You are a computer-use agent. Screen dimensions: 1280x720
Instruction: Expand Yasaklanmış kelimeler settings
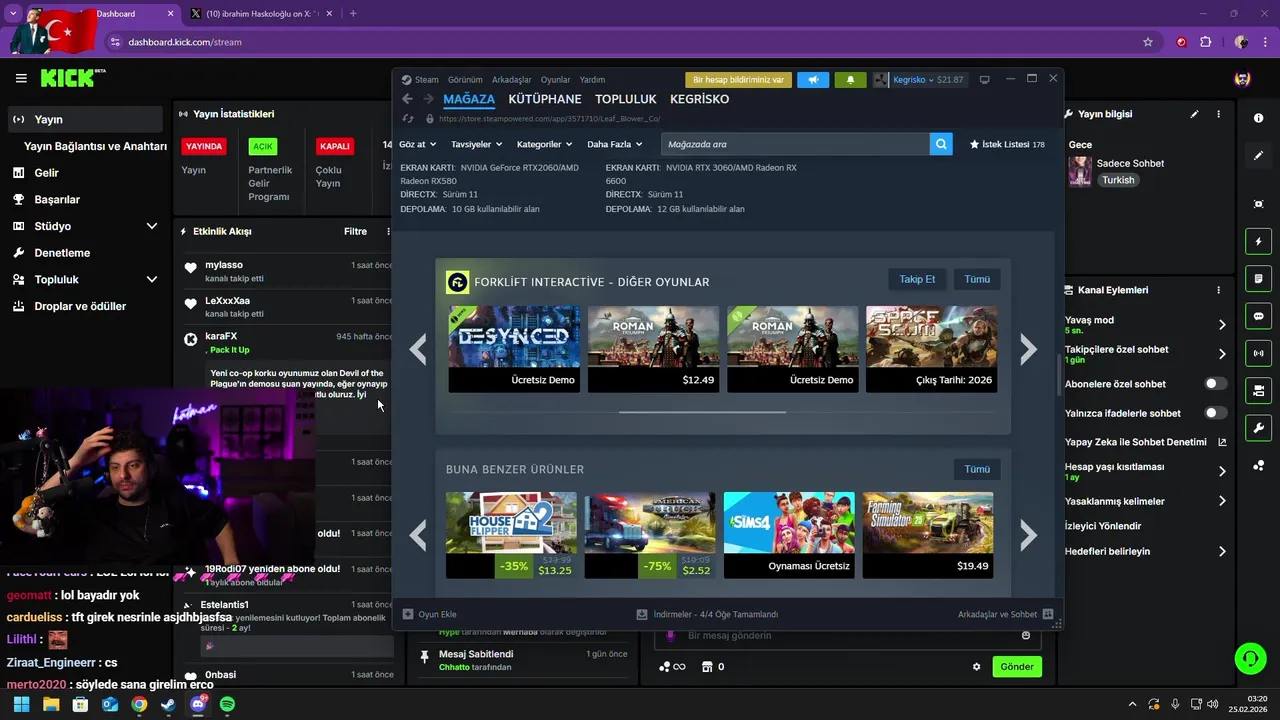pos(1222,501)
